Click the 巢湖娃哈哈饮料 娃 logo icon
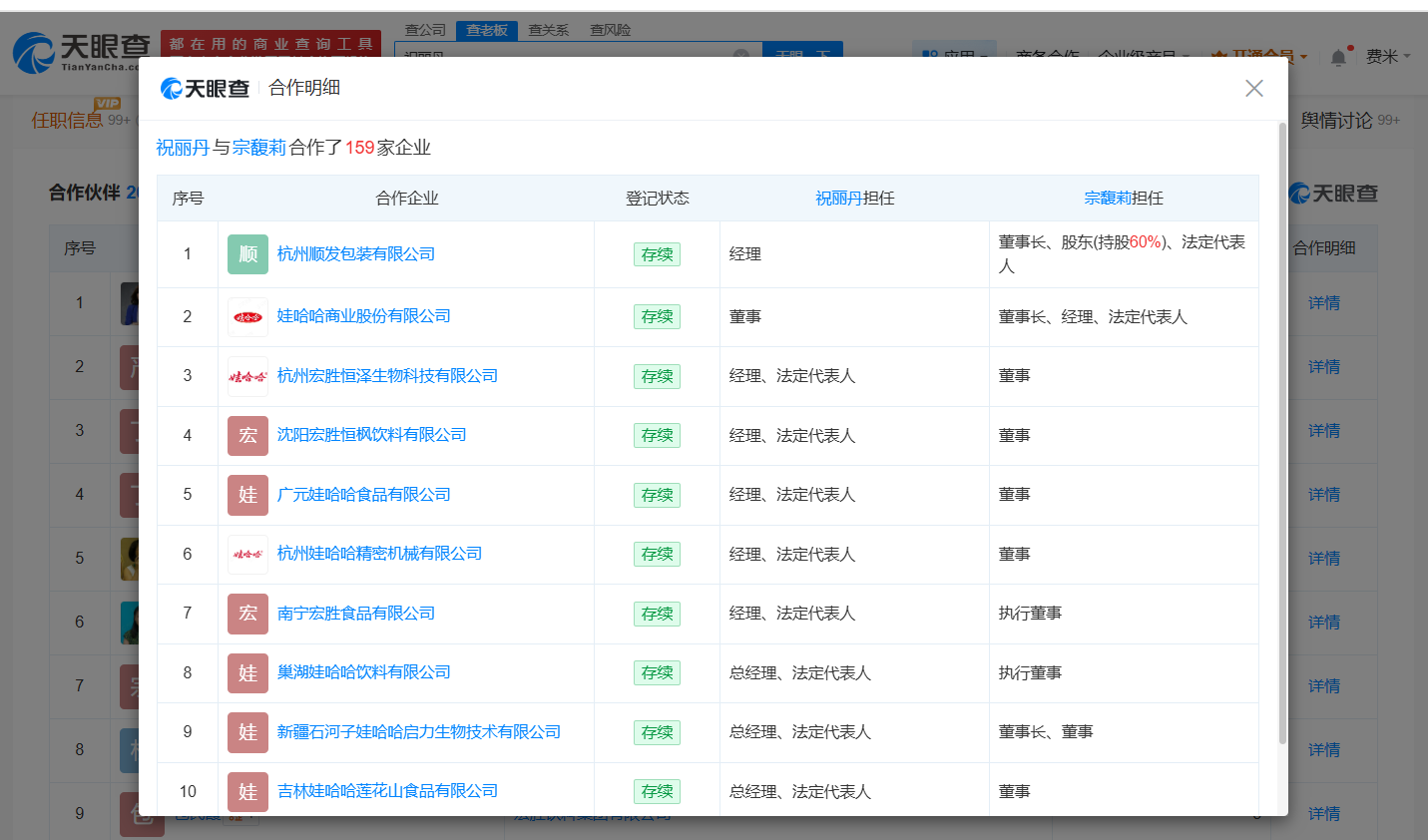Screen dimensions: 1428x840 [x=247, y=673]
